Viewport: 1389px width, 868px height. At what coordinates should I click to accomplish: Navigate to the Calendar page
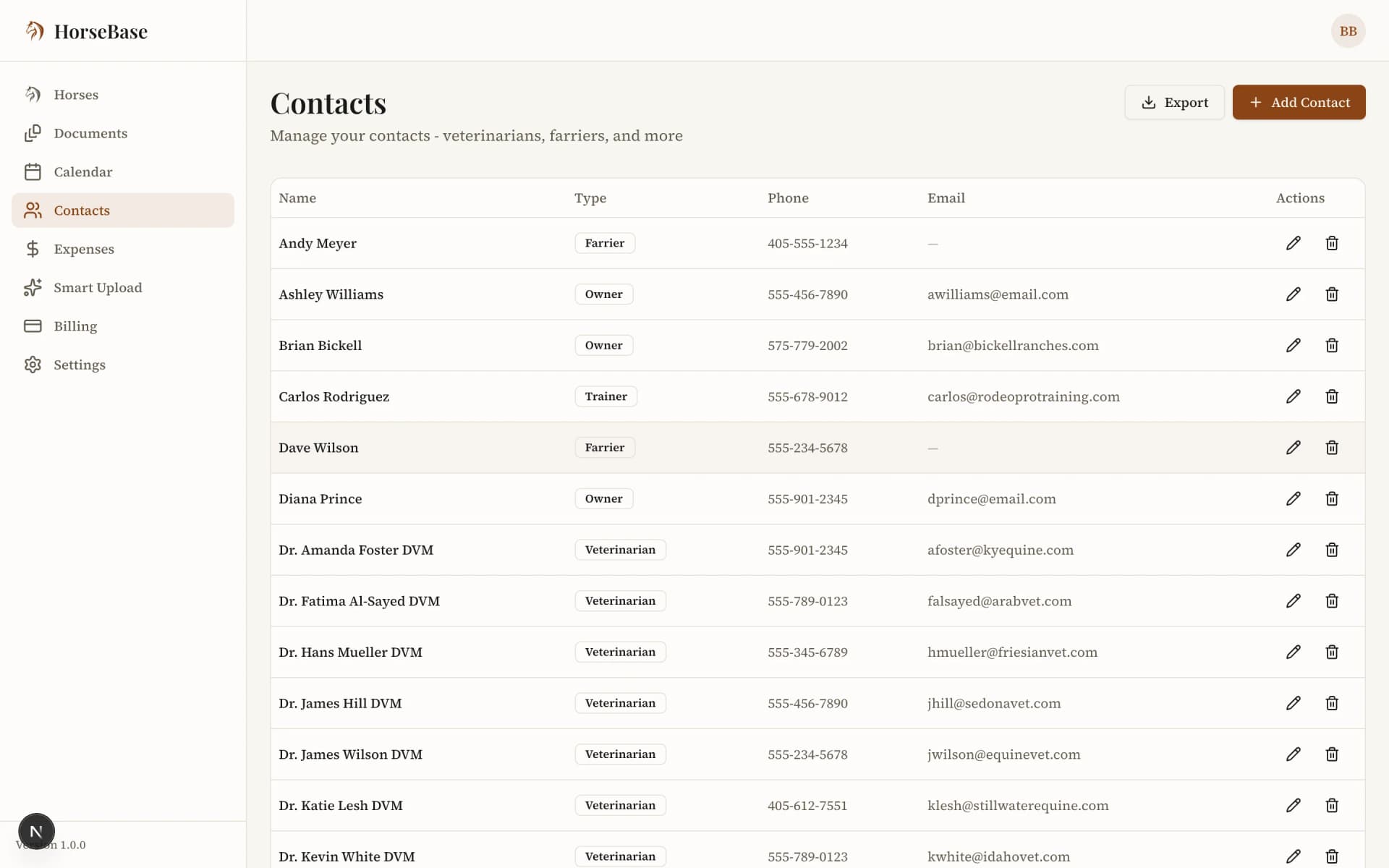click(82, 172)
